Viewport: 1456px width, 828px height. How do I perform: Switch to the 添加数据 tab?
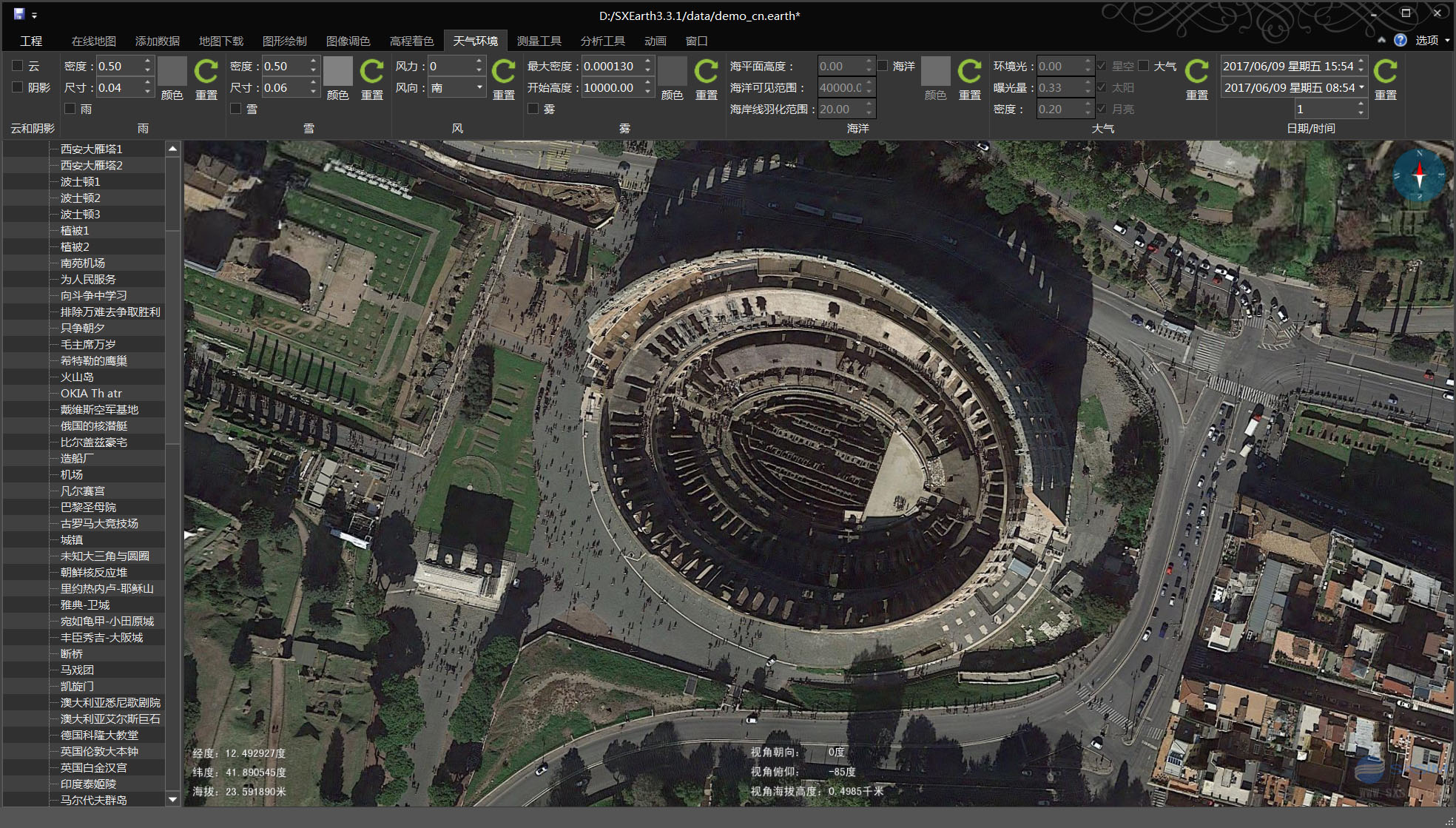pos(158,41)
